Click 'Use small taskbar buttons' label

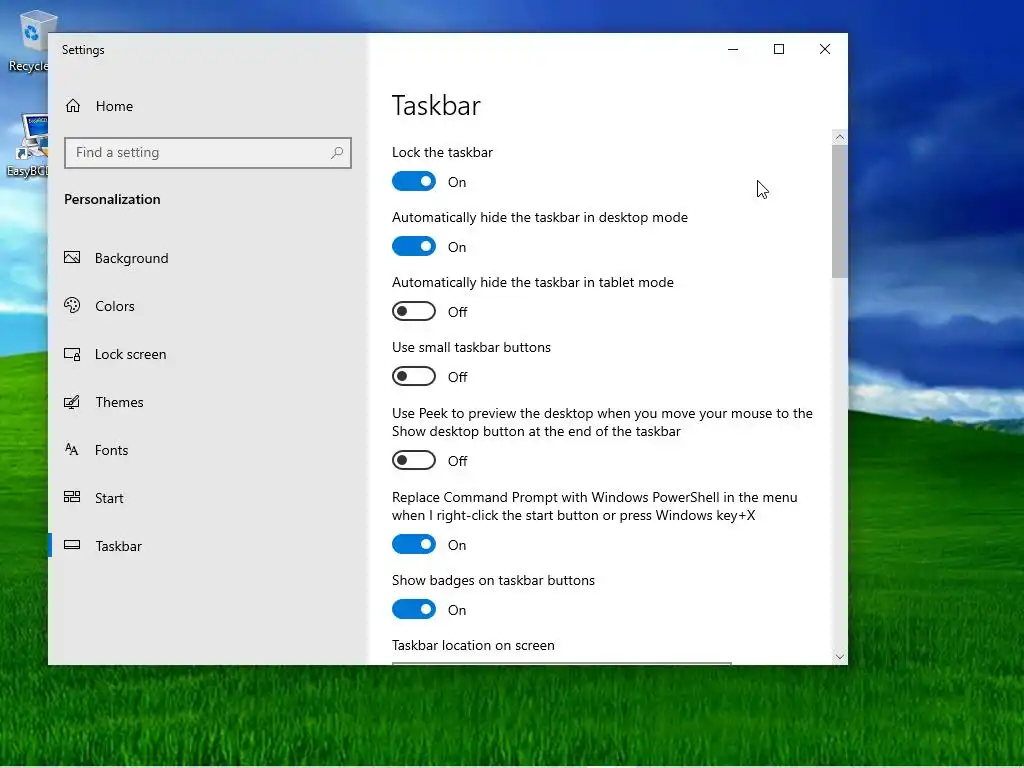click(x=472, y=347)
